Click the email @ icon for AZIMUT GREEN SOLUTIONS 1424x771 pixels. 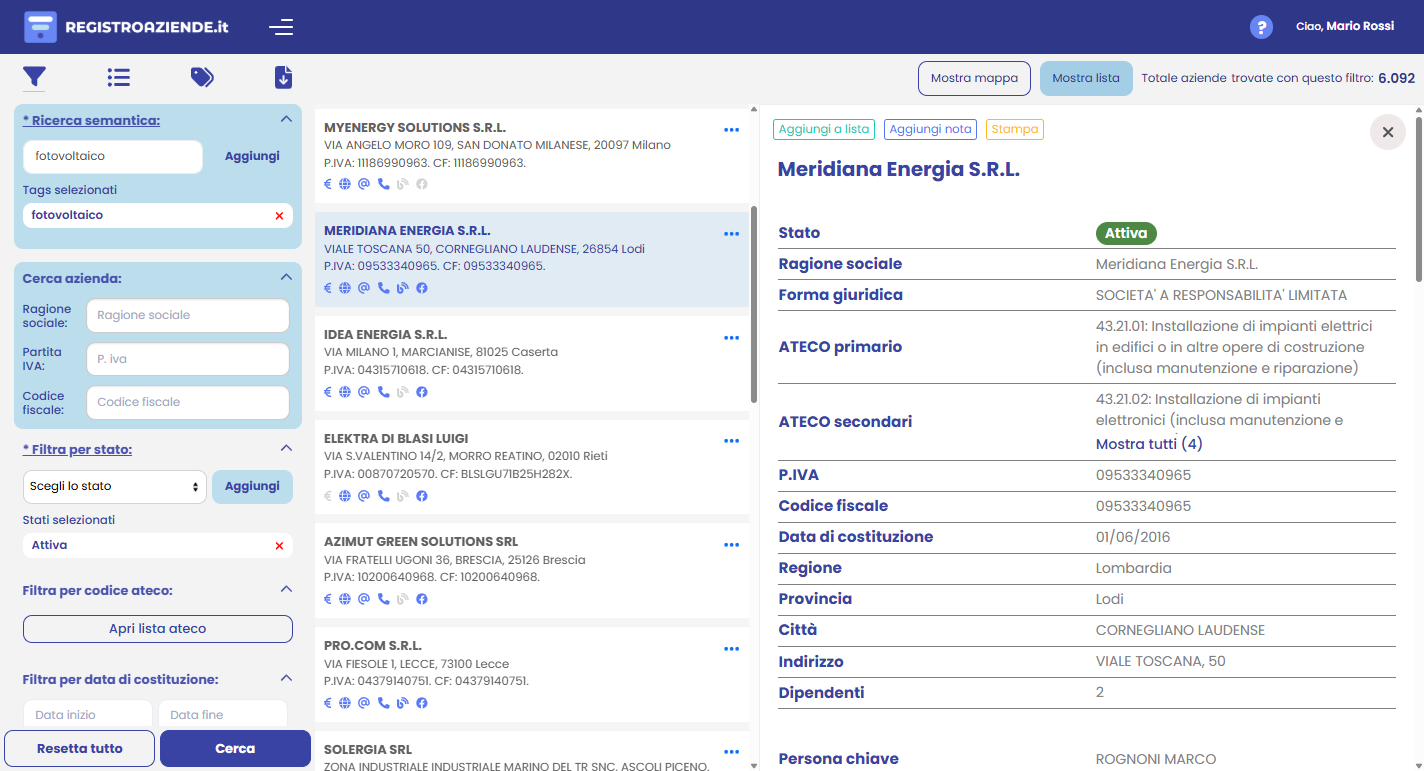(x=364, y=599)
